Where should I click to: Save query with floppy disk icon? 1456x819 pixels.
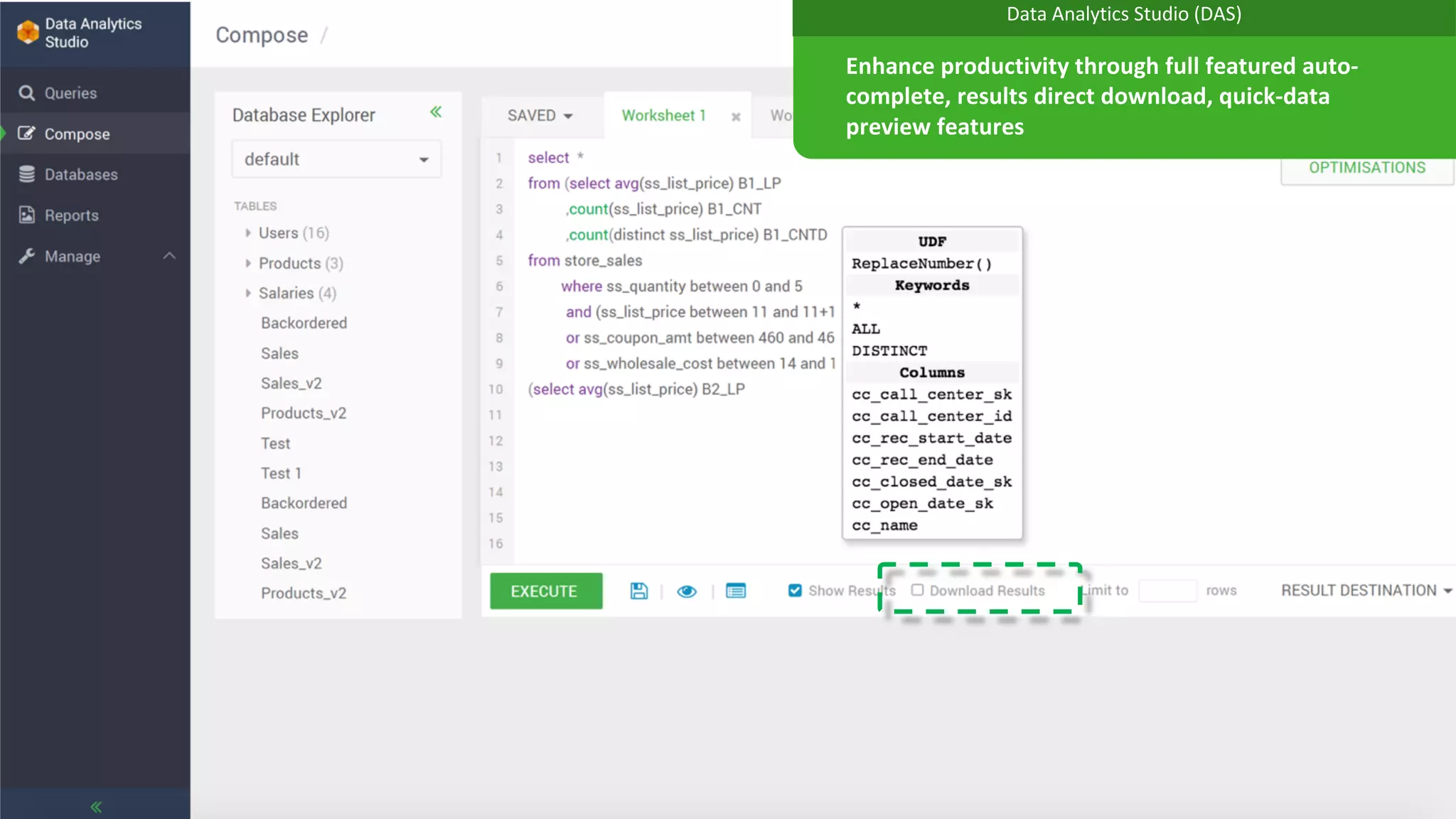point(638,591)
